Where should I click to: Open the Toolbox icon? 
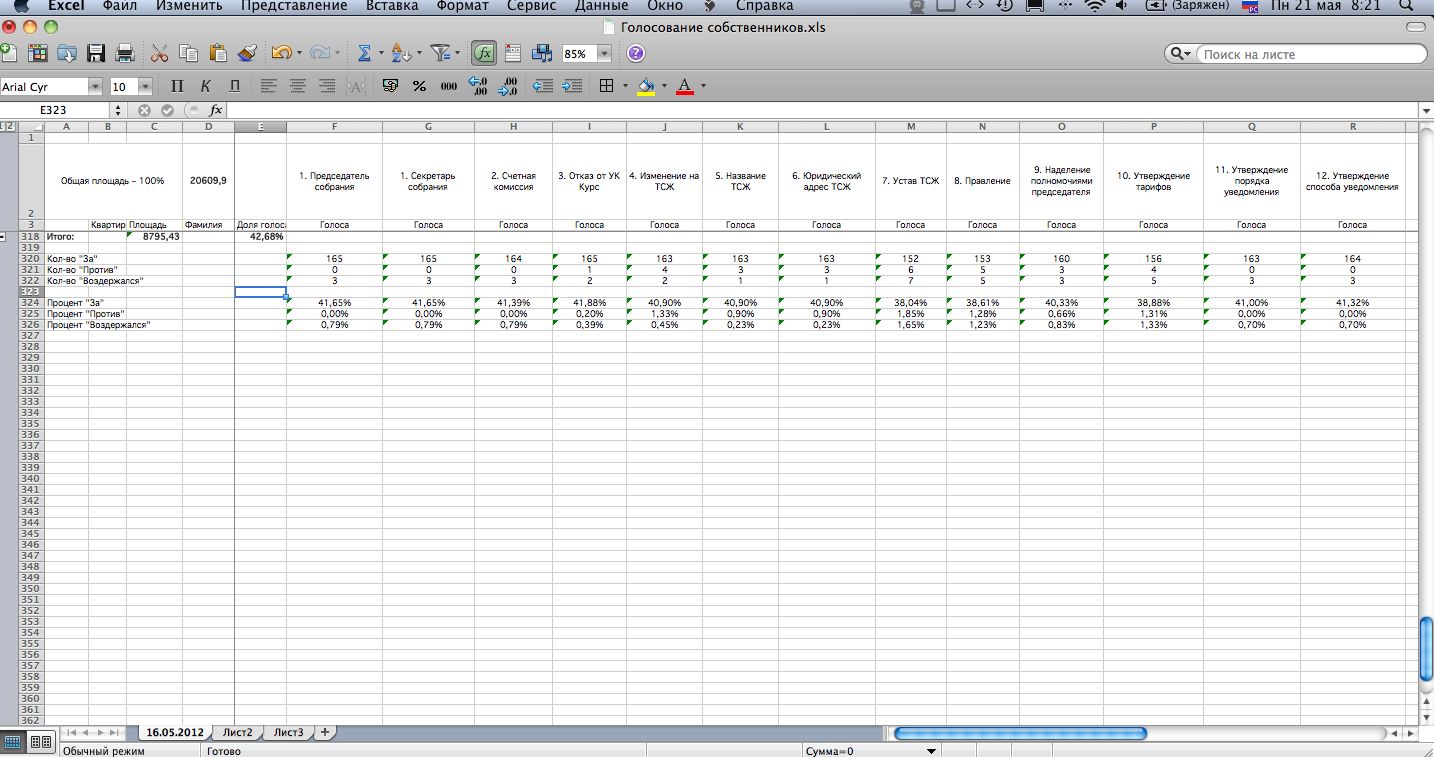(513, 53)
